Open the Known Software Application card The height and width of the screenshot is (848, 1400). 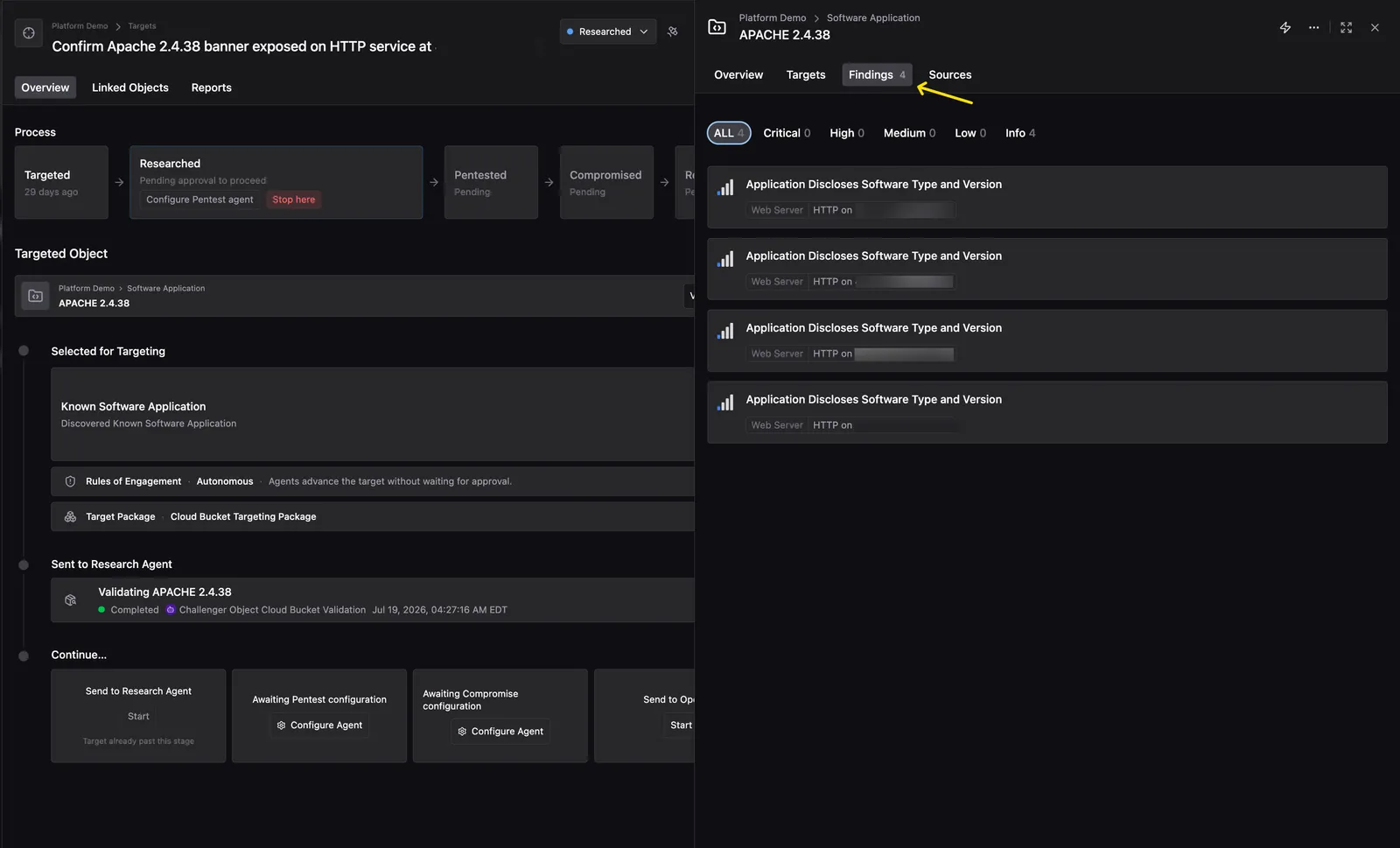(372, 414)
